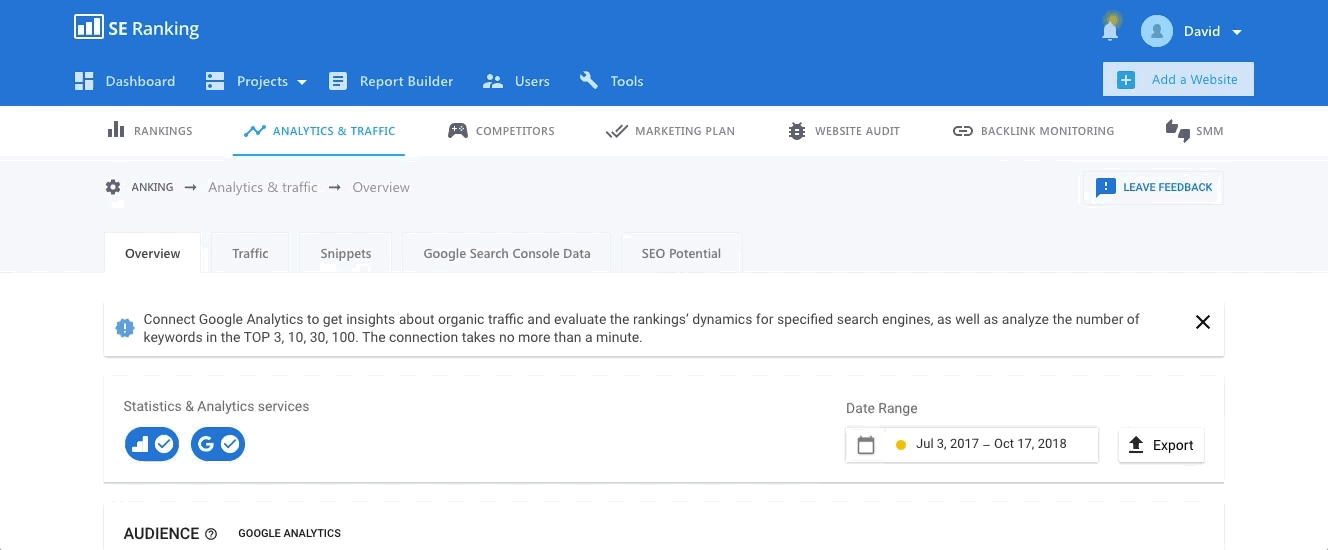Open the Competitors section

point(501,131)
